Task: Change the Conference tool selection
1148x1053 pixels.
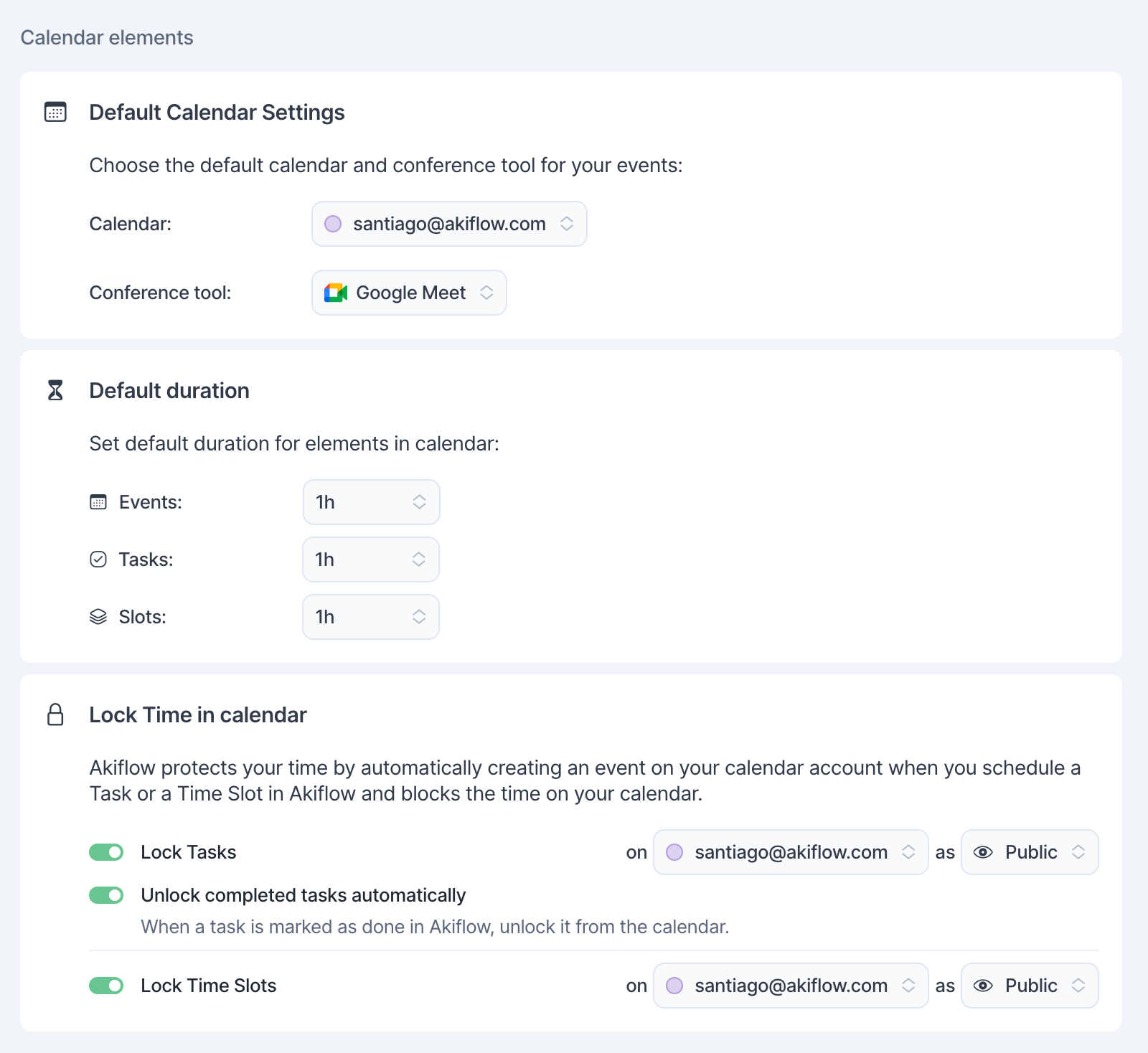Action: [409, 293]
